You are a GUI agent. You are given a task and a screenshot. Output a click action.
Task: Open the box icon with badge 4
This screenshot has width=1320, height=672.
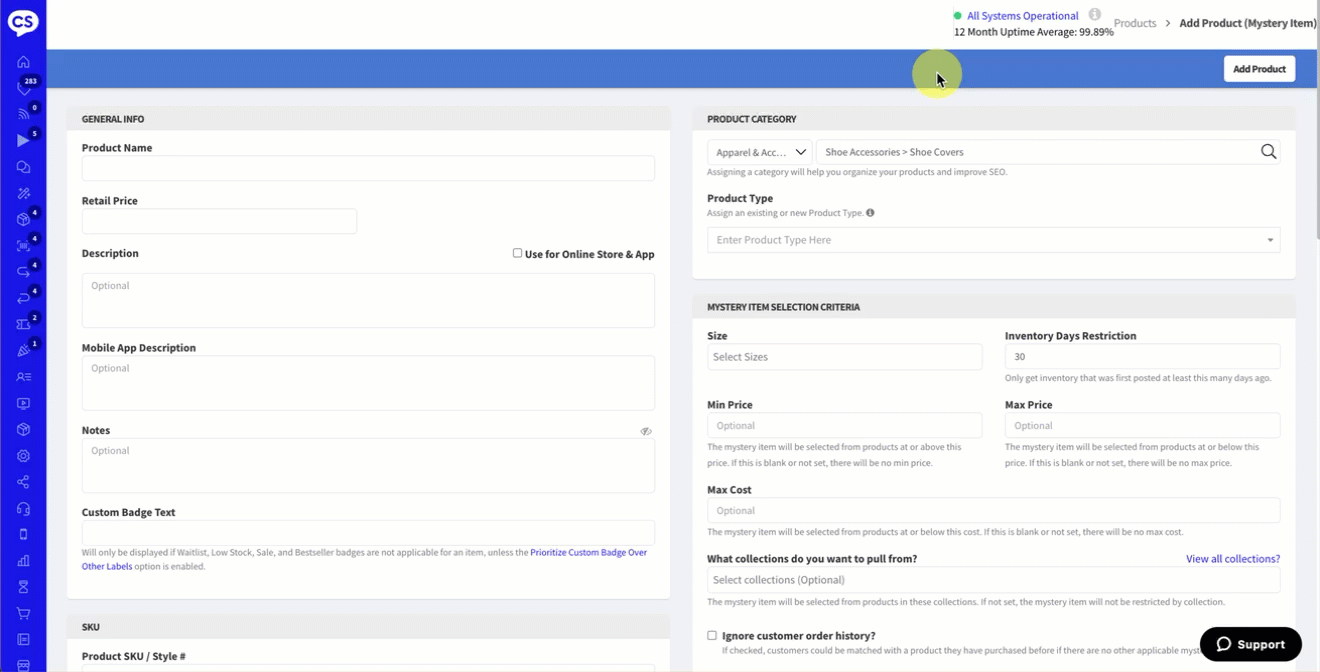click(x=23, y=219)
